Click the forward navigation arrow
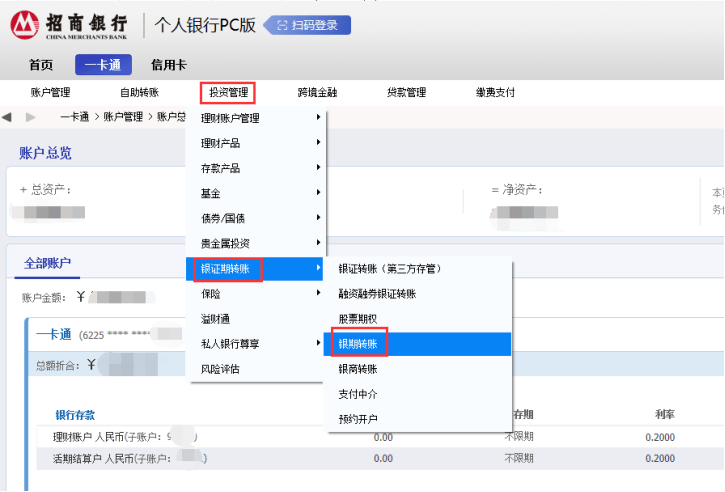 [31, 117]
